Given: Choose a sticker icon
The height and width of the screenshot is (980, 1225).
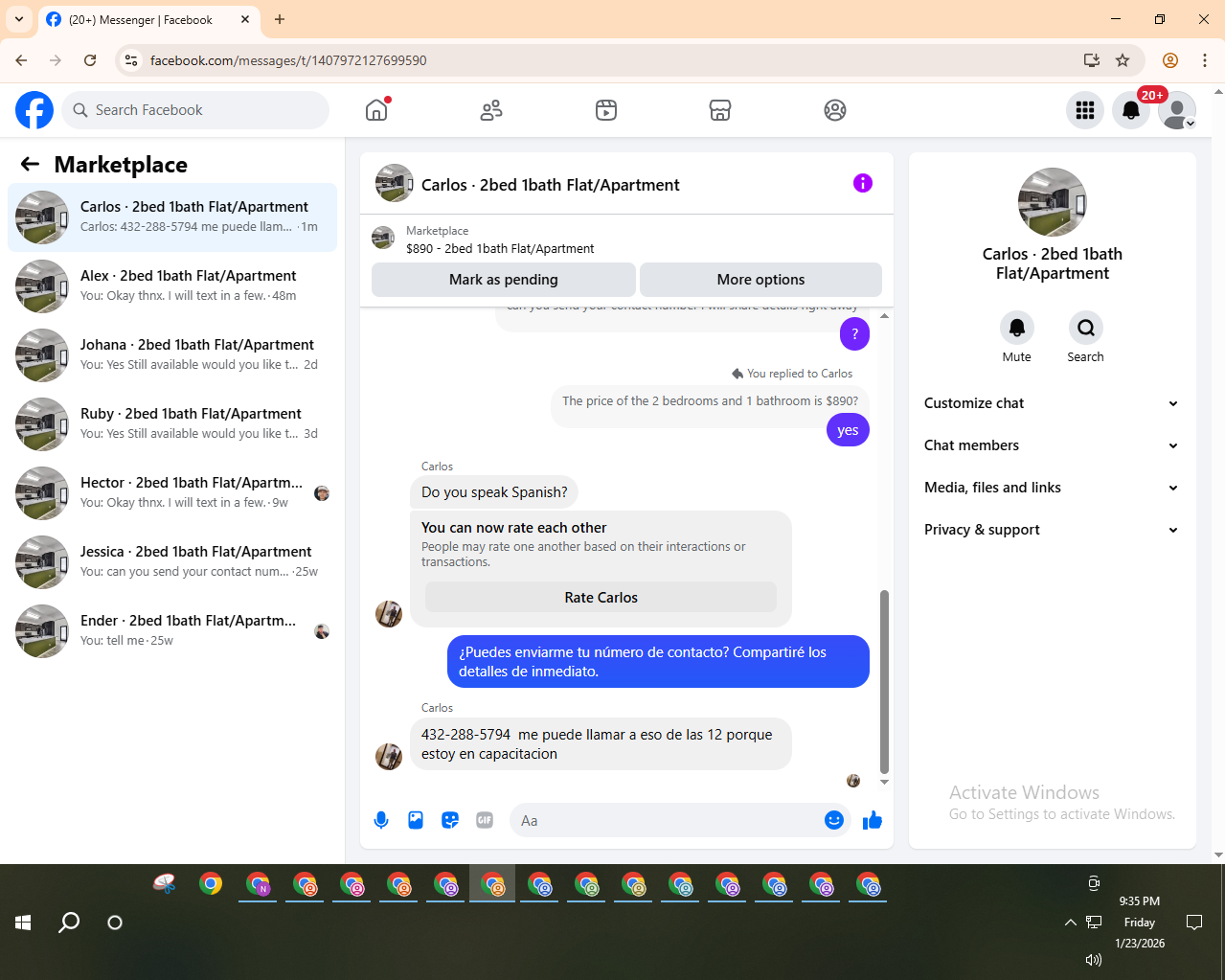Looking at the screenshot, I should pyautogui.click(x=450, y=820).
